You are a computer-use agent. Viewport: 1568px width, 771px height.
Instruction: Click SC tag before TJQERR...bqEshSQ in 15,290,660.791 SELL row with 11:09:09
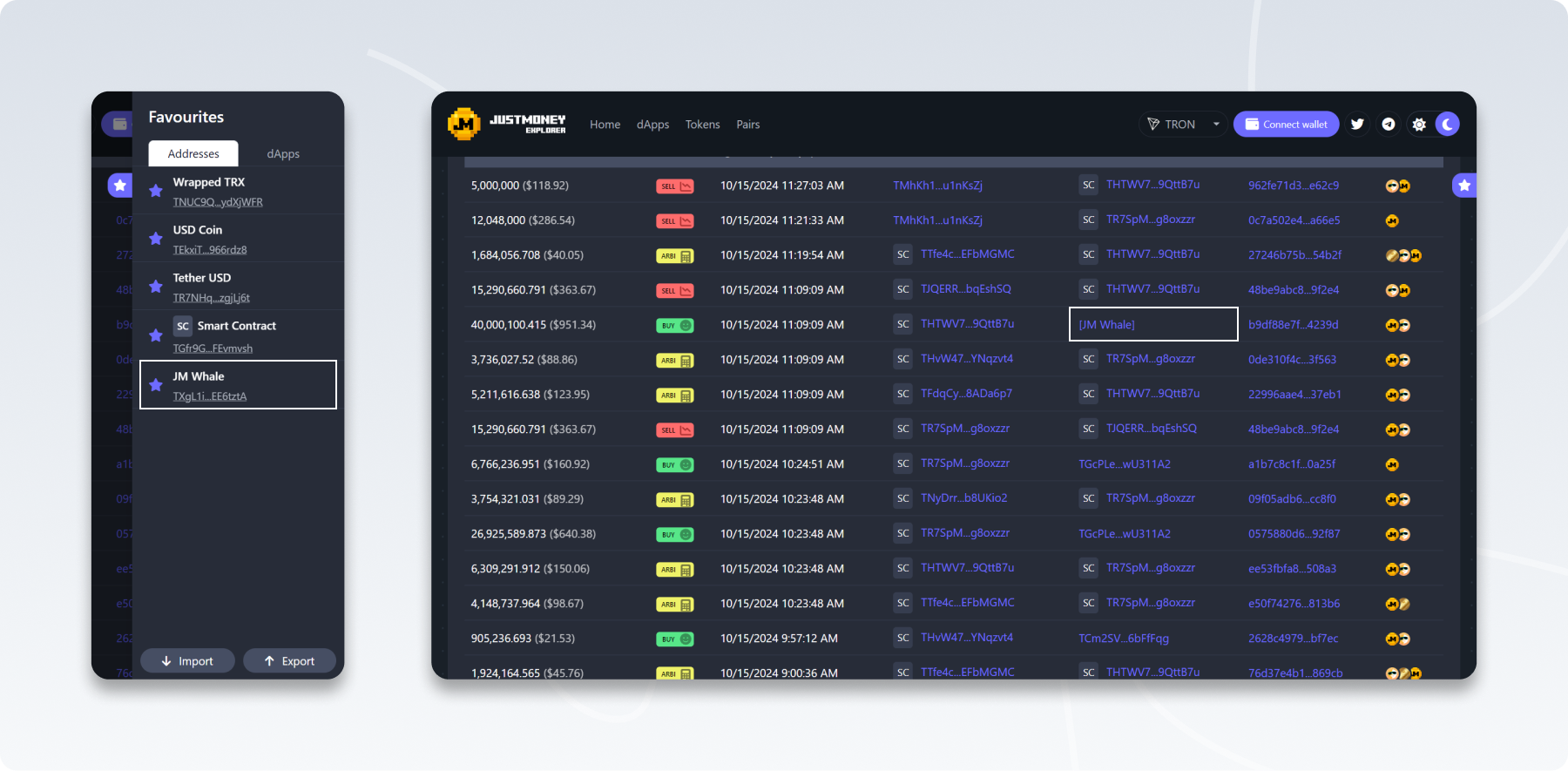click(903, 289)
